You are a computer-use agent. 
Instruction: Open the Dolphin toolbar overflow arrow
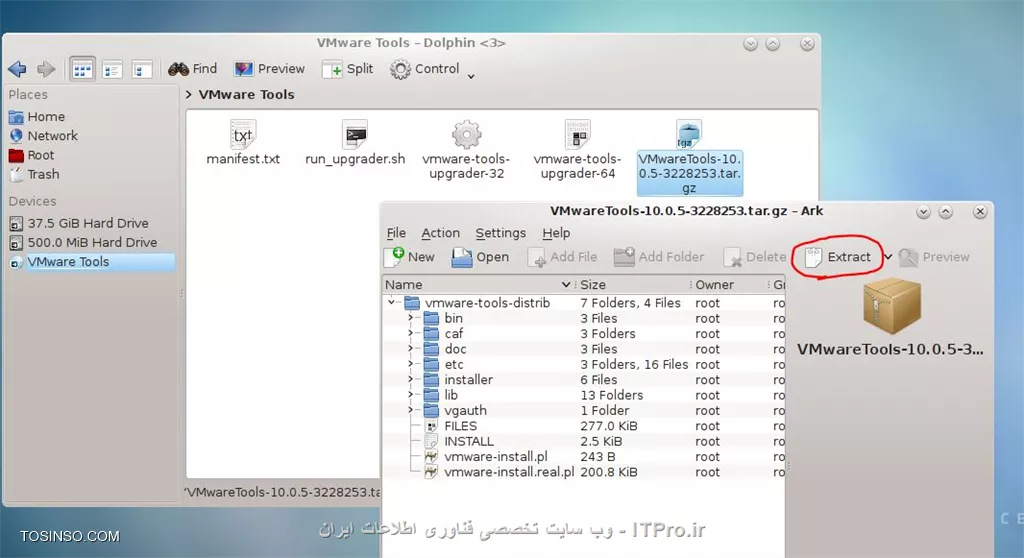(471, 76)
